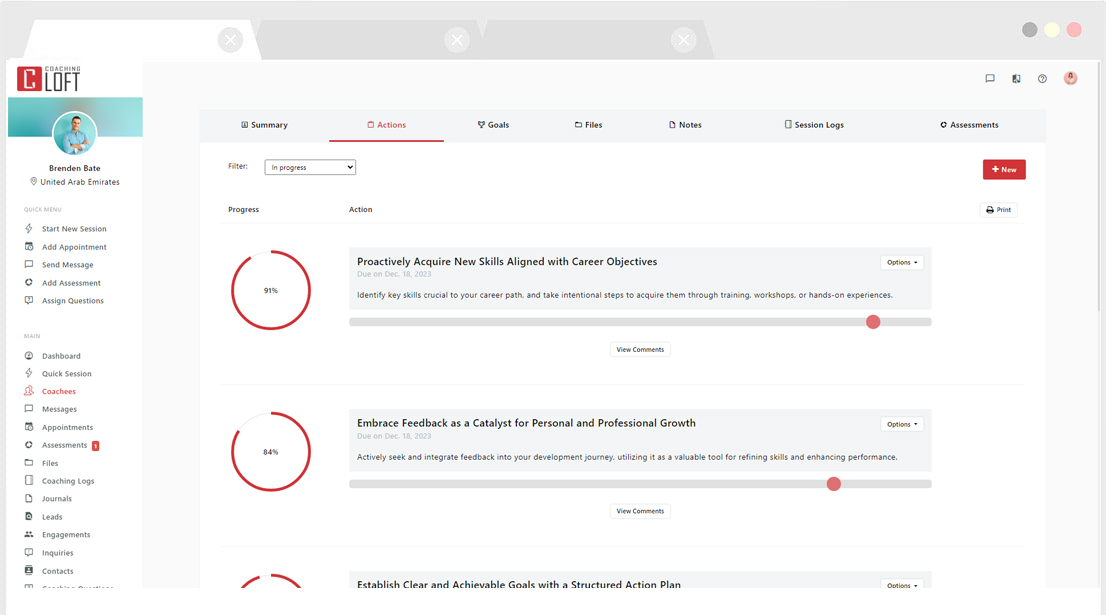Expand Options on the Embrace Feedback action
1106x615 pixels.
coord(901,424)
